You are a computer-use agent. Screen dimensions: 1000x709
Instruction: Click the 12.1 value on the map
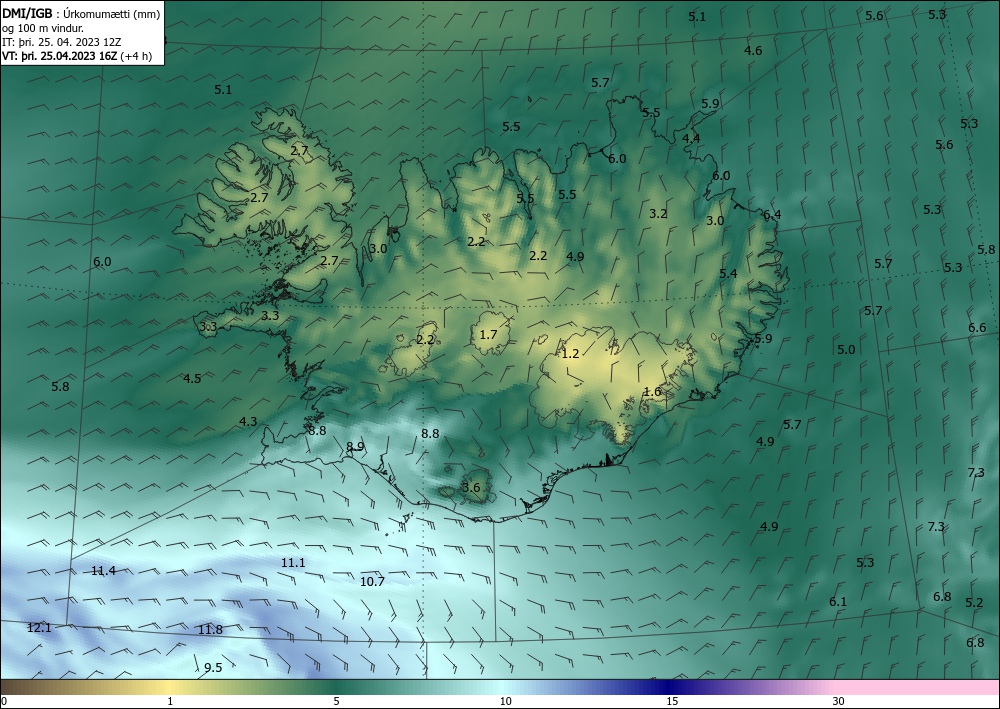(x=39, y=628)
